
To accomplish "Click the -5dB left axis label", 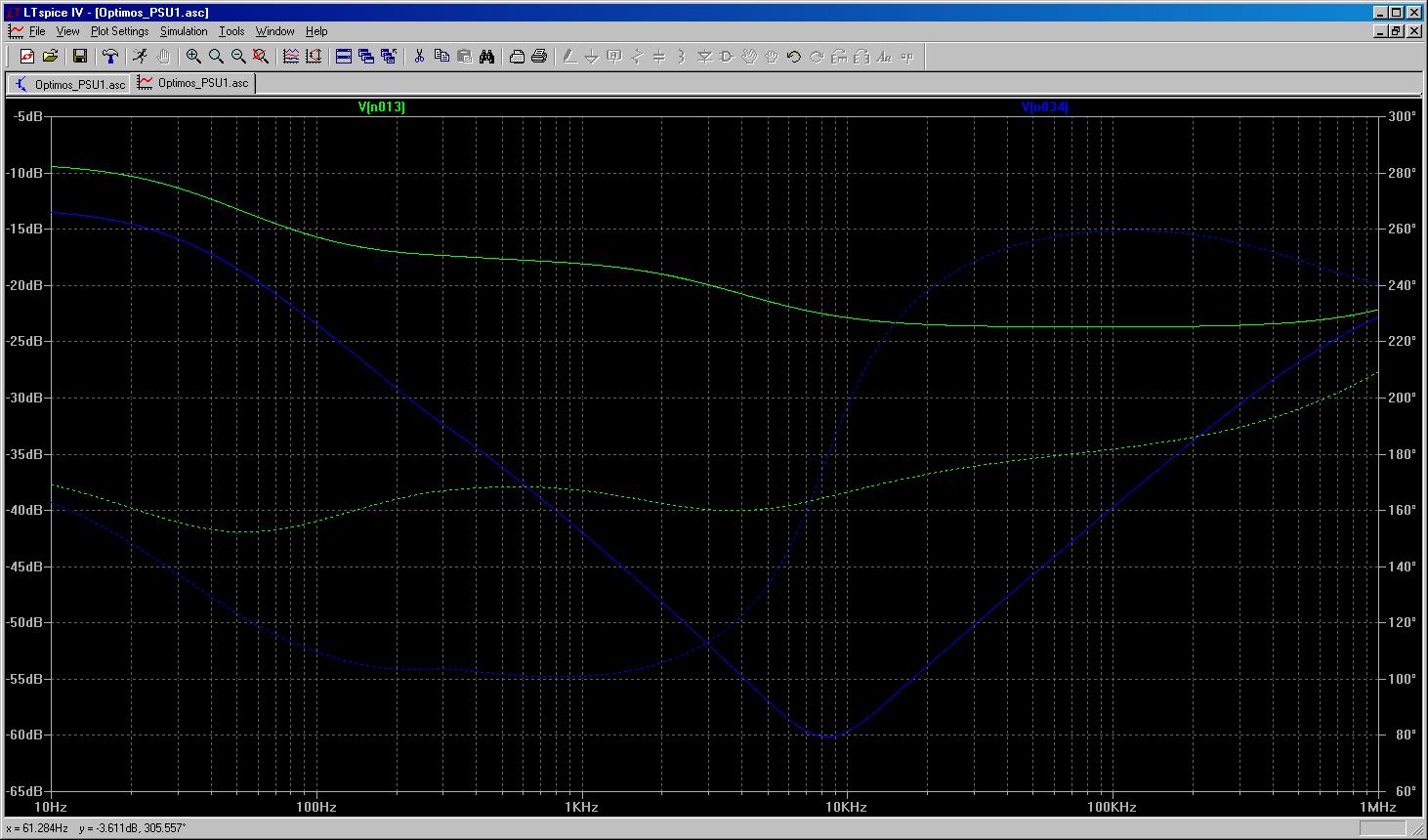I will coord(27,116).
